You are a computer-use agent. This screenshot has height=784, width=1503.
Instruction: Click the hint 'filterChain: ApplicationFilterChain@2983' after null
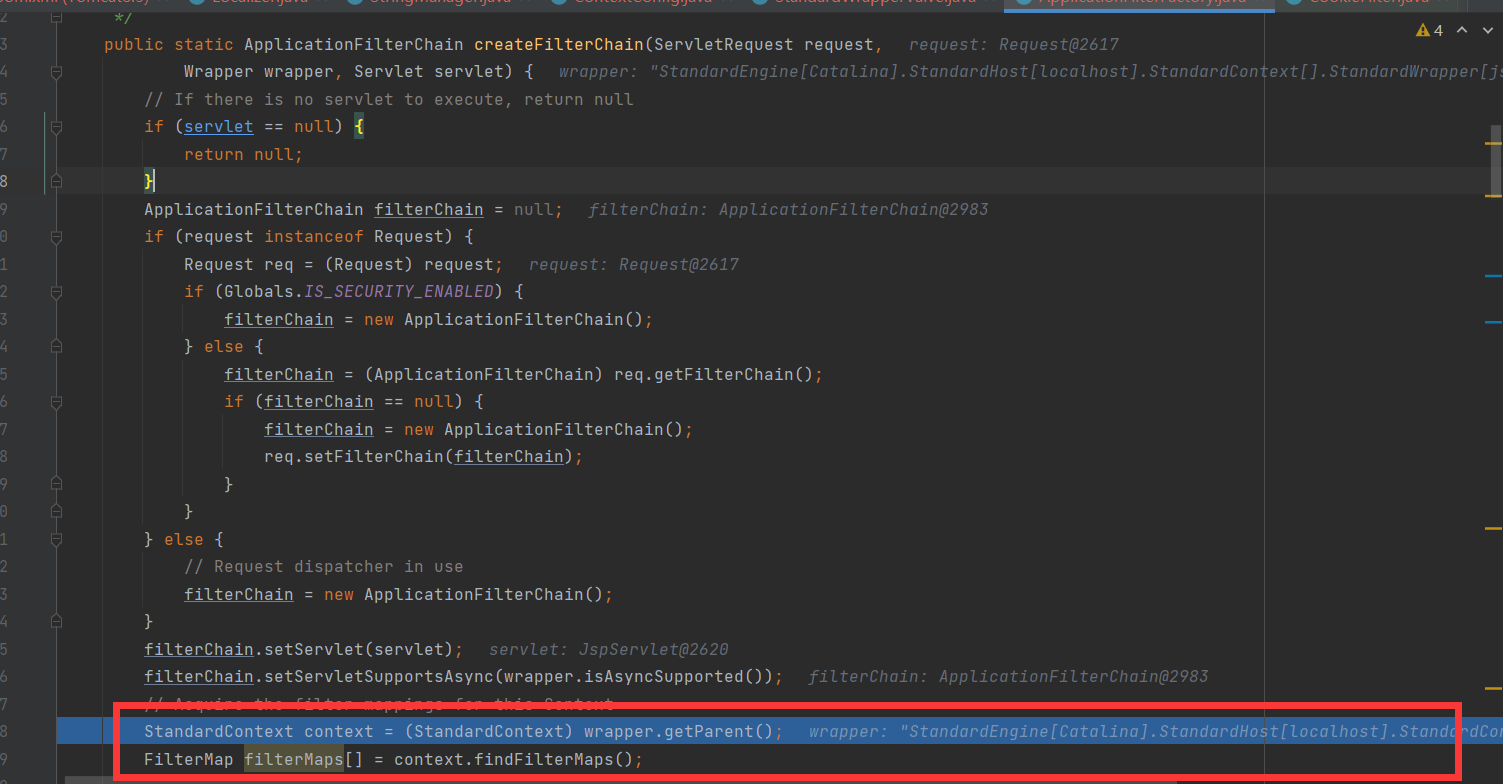tap(788, 210)
